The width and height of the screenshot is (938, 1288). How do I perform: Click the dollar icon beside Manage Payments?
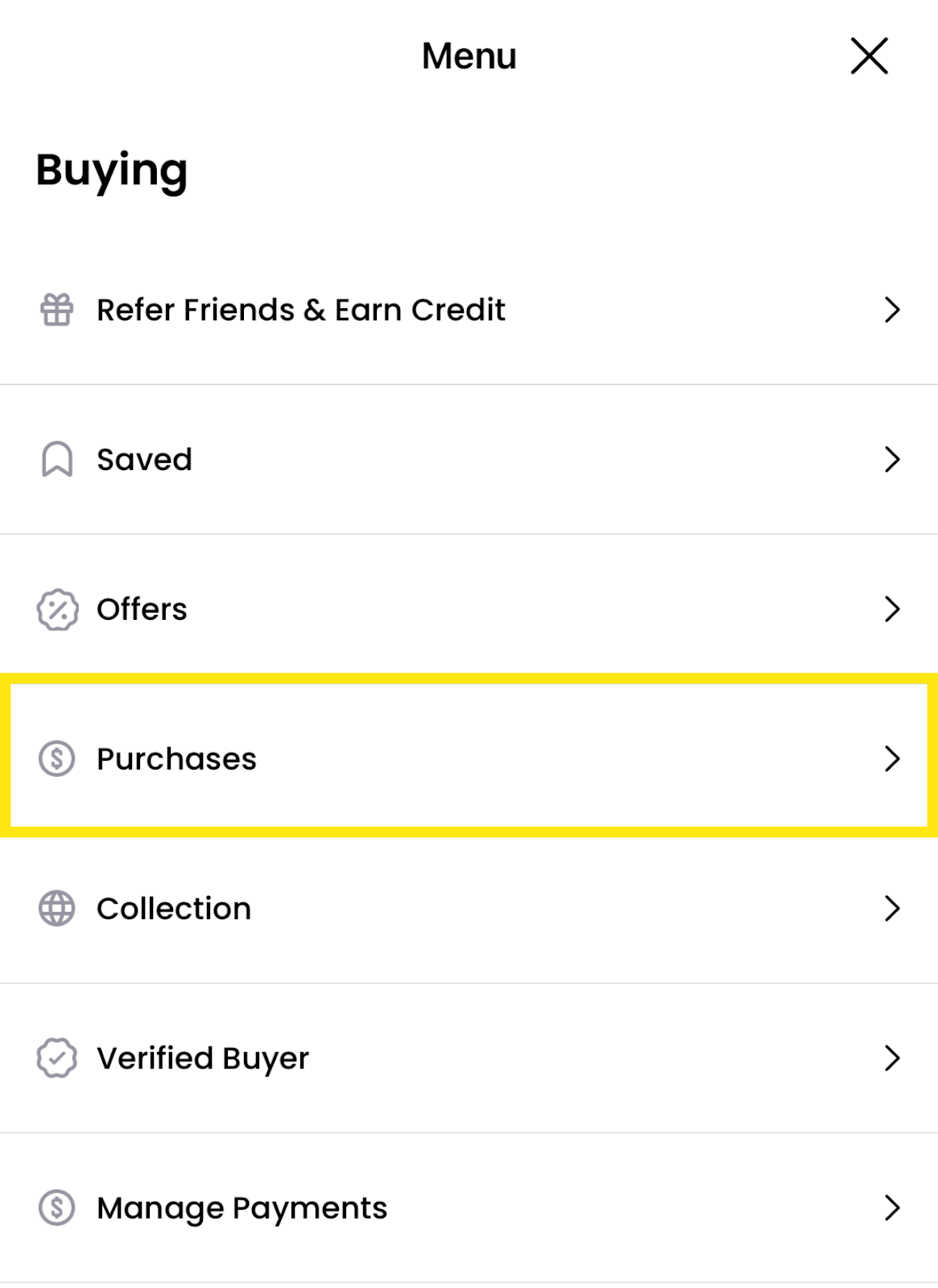coord(56,1207)
